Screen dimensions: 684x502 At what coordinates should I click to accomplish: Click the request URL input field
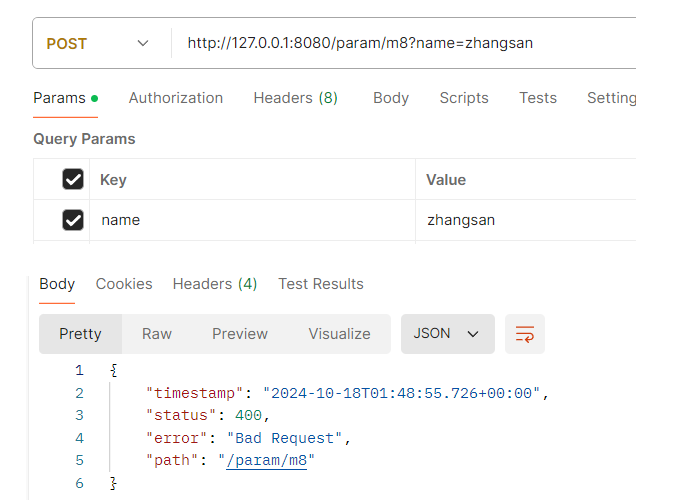click(x=404, y=43)
